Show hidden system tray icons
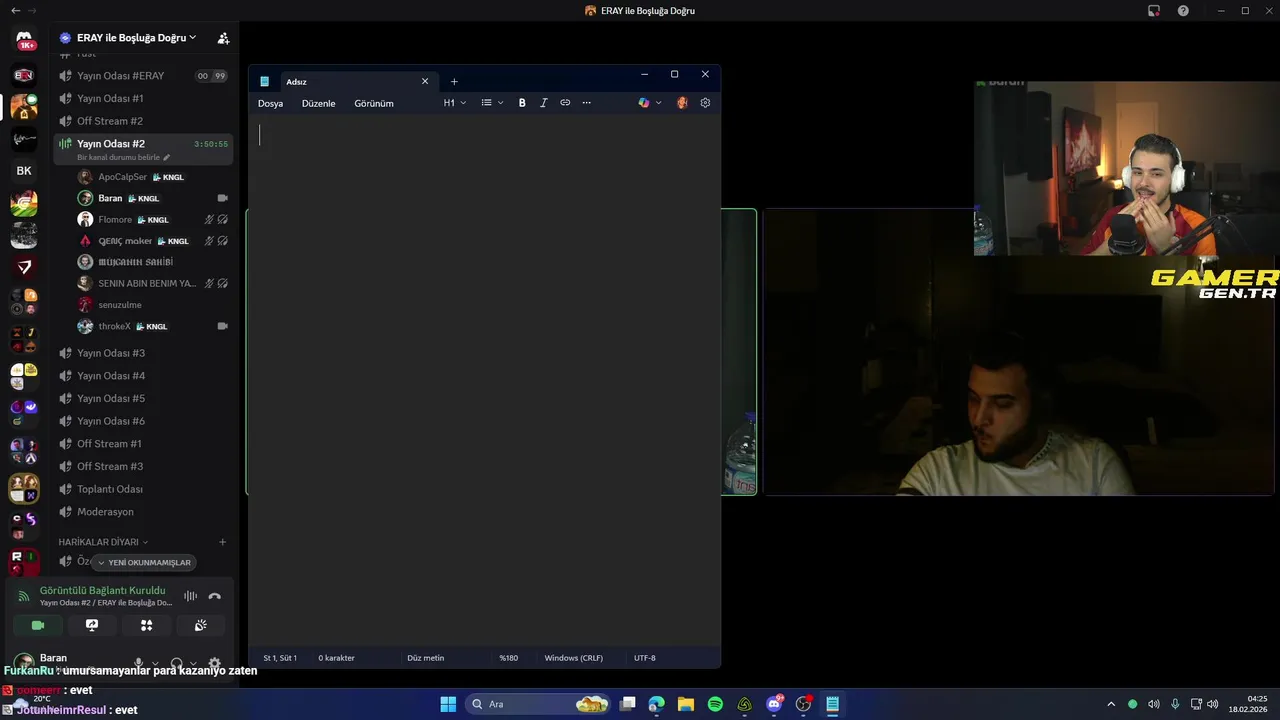This screenshot has height=720, width=1280. [1110, 704]
